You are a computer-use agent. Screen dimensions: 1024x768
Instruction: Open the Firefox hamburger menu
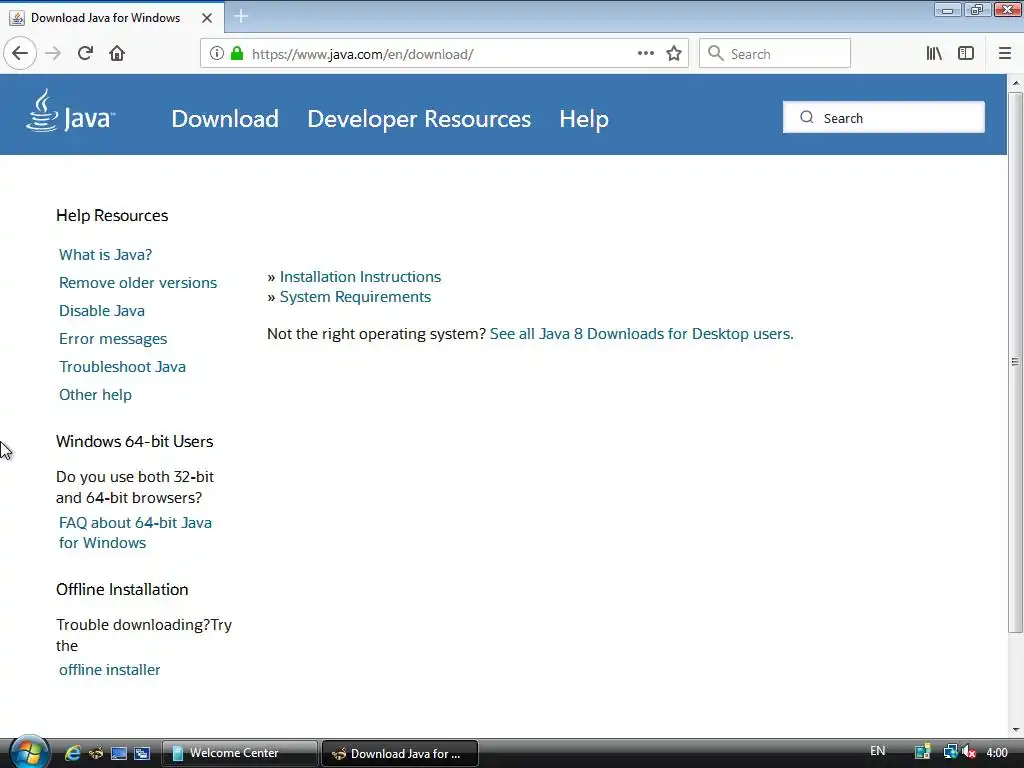(x=1004, y=54)
